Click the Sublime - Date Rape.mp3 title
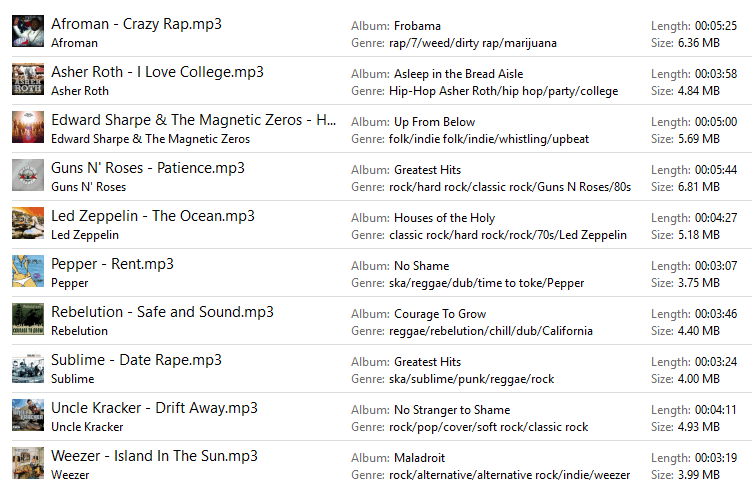This screenshot has height=500, width=752. (137, 360)
